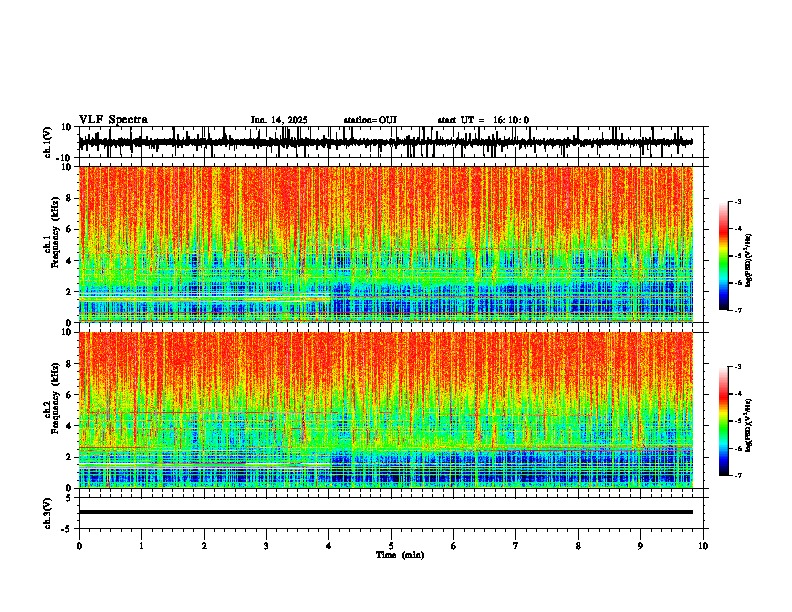Click the 5 tick on the time axis
Screen dimensions: 792x612
pos(391,546)
